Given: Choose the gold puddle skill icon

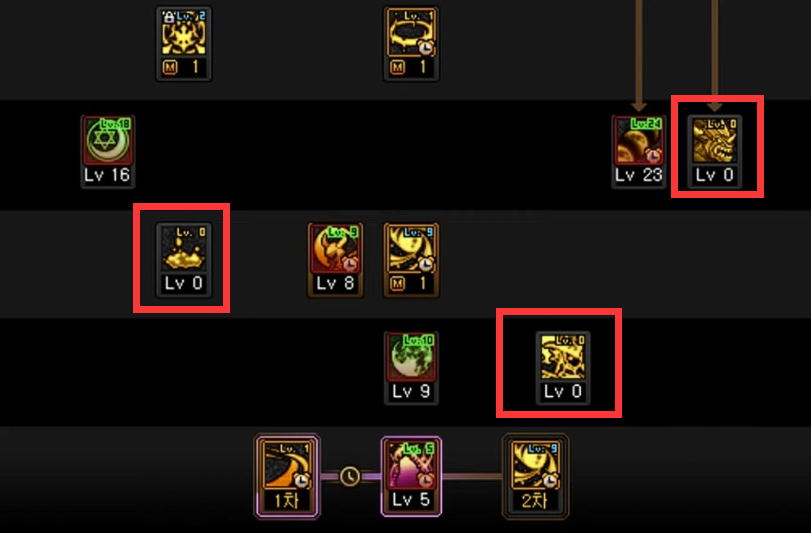Looking at the screenshot, I should point(184,249).
